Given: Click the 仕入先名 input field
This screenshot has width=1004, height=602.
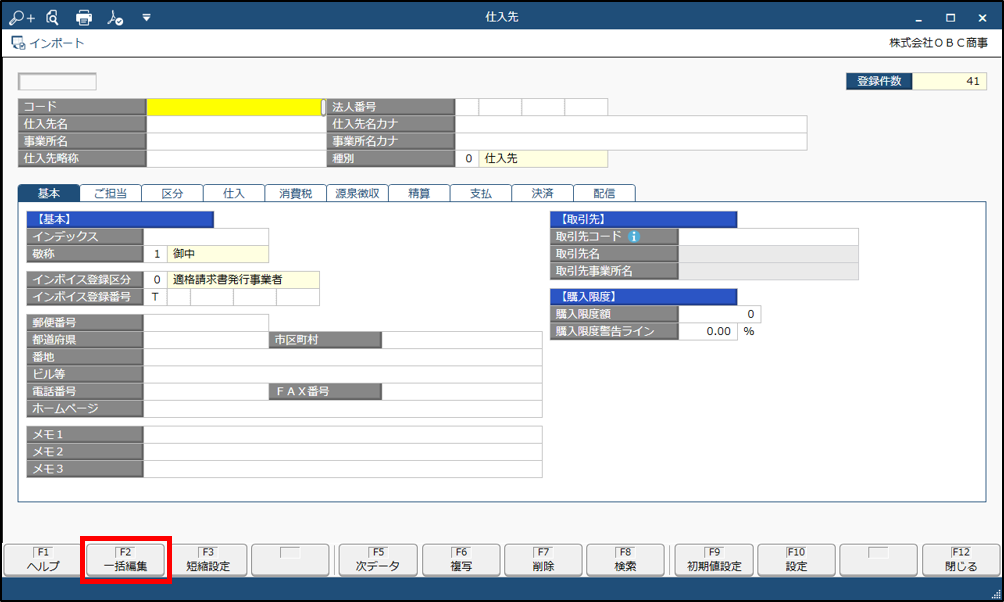Looking at the screenshot, I should click(236, 124).
